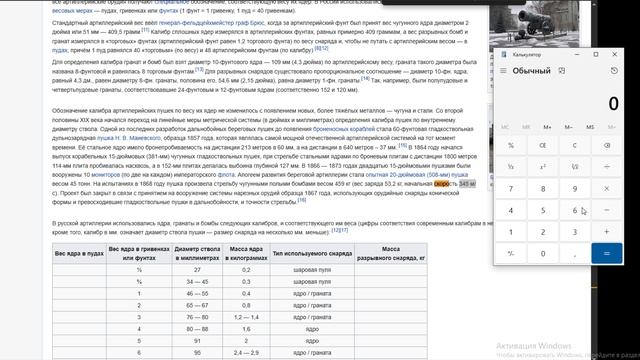
Task: Click digit 3 on the Calculator
Action: [574, 232]
